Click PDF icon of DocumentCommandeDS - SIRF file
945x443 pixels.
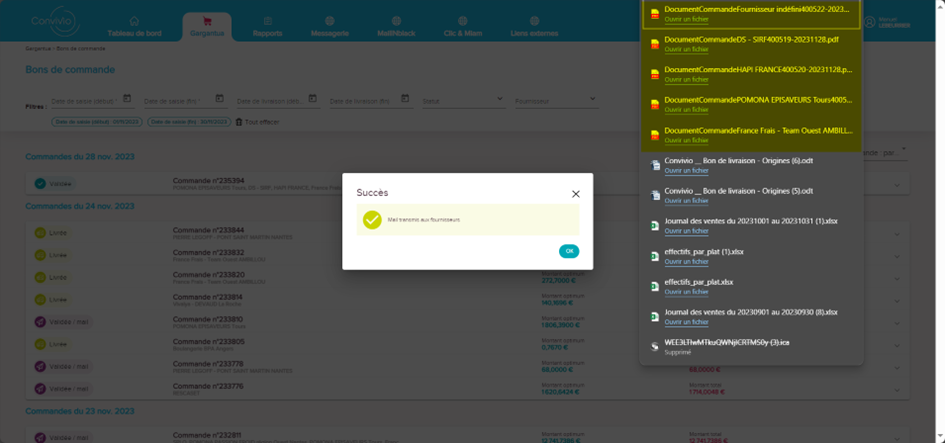pyautogui.click(x=654, y=44)
